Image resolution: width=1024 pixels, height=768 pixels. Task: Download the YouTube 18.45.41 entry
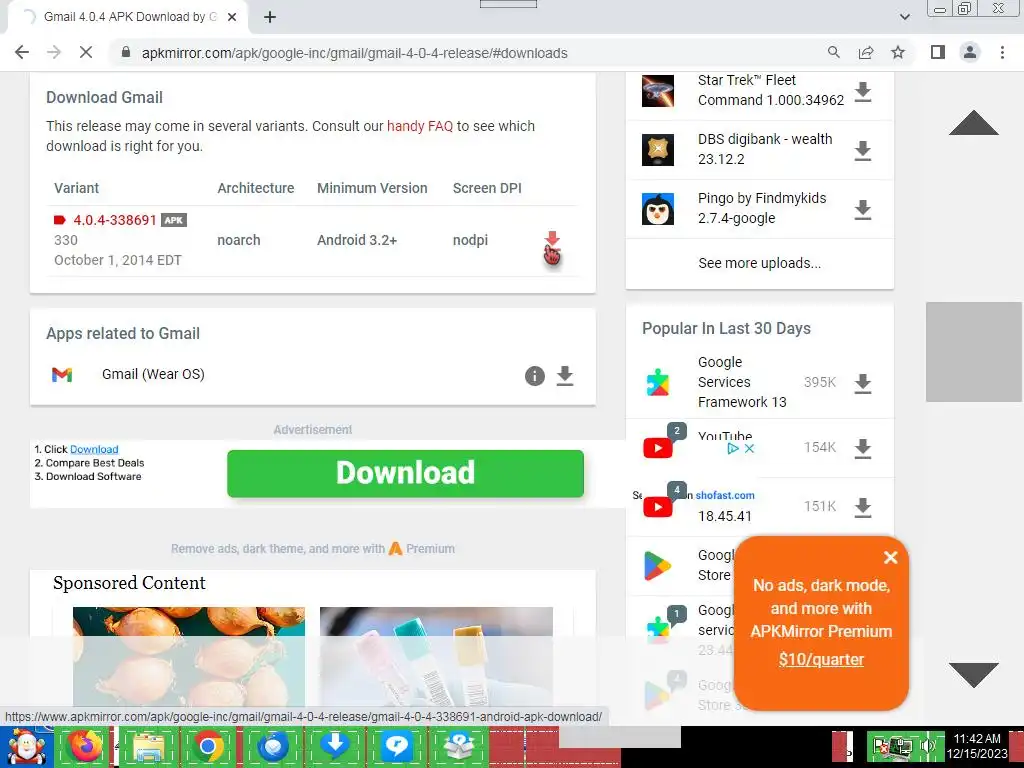tap(863, 507)
